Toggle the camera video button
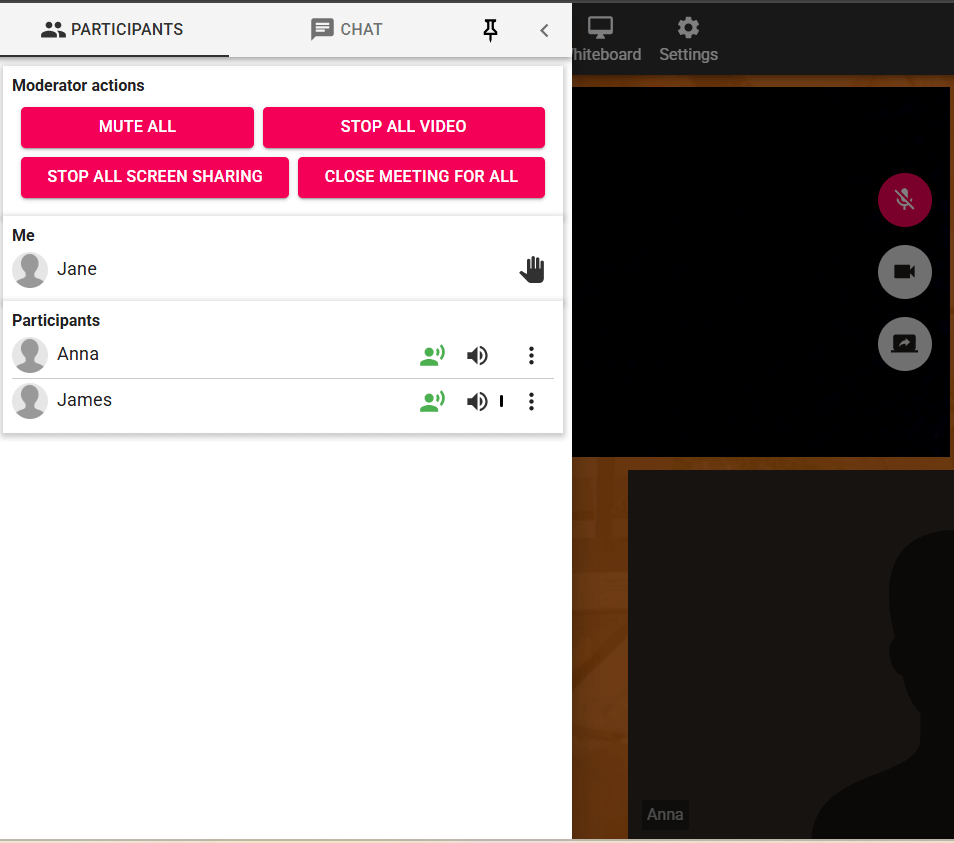Viewport: 954px width, 843px height. 904,272
